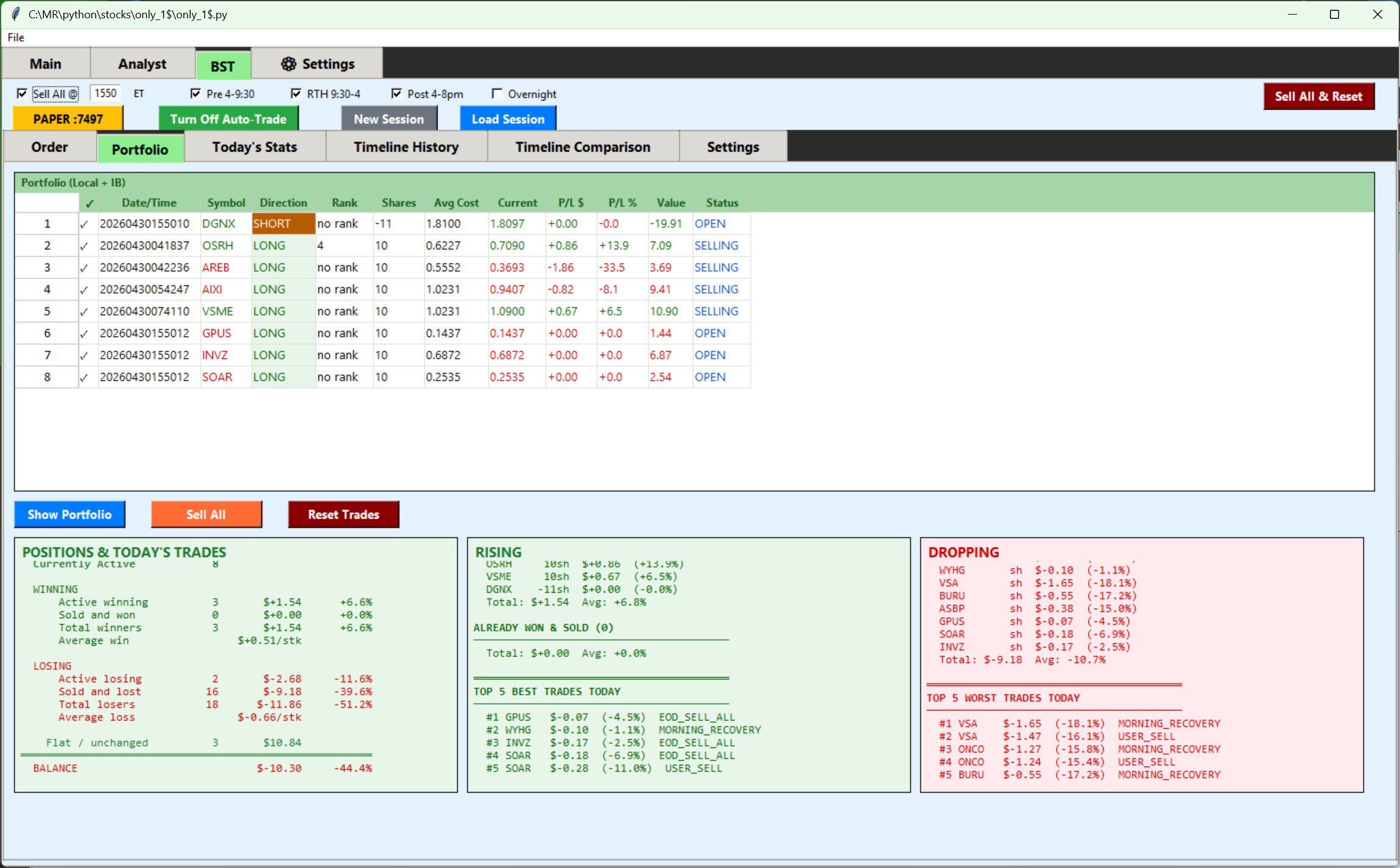The height and width of the screenshot is (868, 1400).
Task: Click the Reset Trades button
Action: coord(343,514)
